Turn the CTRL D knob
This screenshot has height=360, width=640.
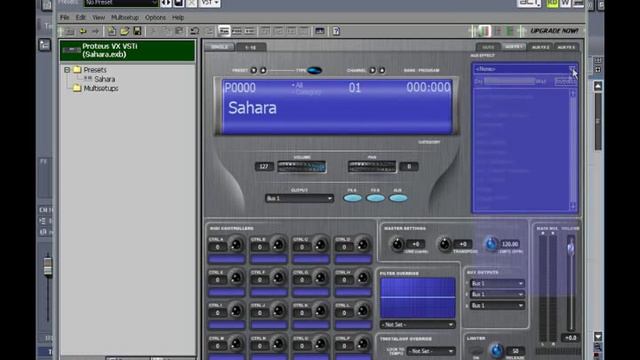pos(362,244)
